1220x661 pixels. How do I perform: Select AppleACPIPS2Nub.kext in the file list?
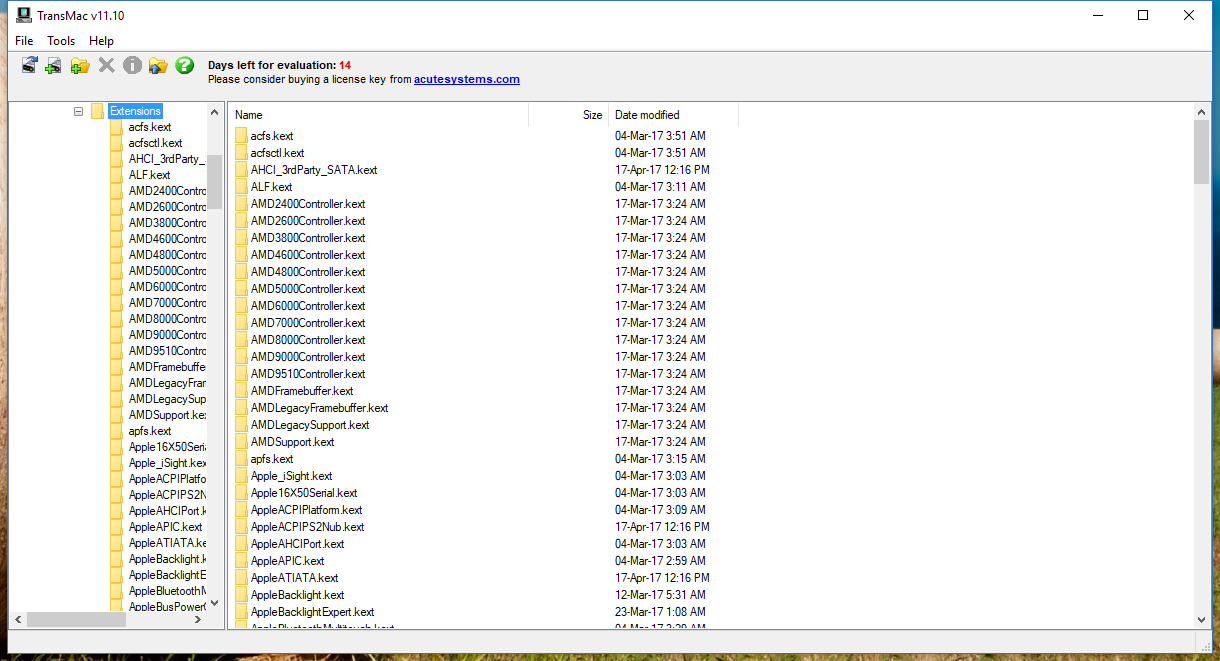point(307,527)
